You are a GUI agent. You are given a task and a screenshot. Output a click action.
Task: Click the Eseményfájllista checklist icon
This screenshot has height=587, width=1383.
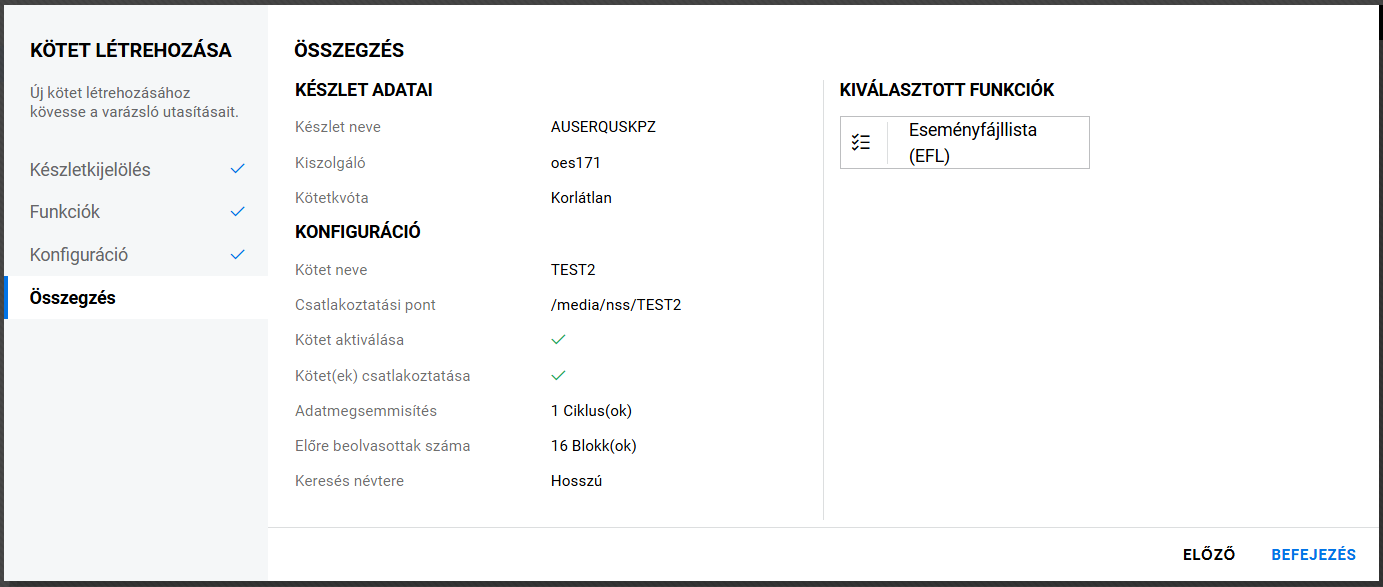861,143
